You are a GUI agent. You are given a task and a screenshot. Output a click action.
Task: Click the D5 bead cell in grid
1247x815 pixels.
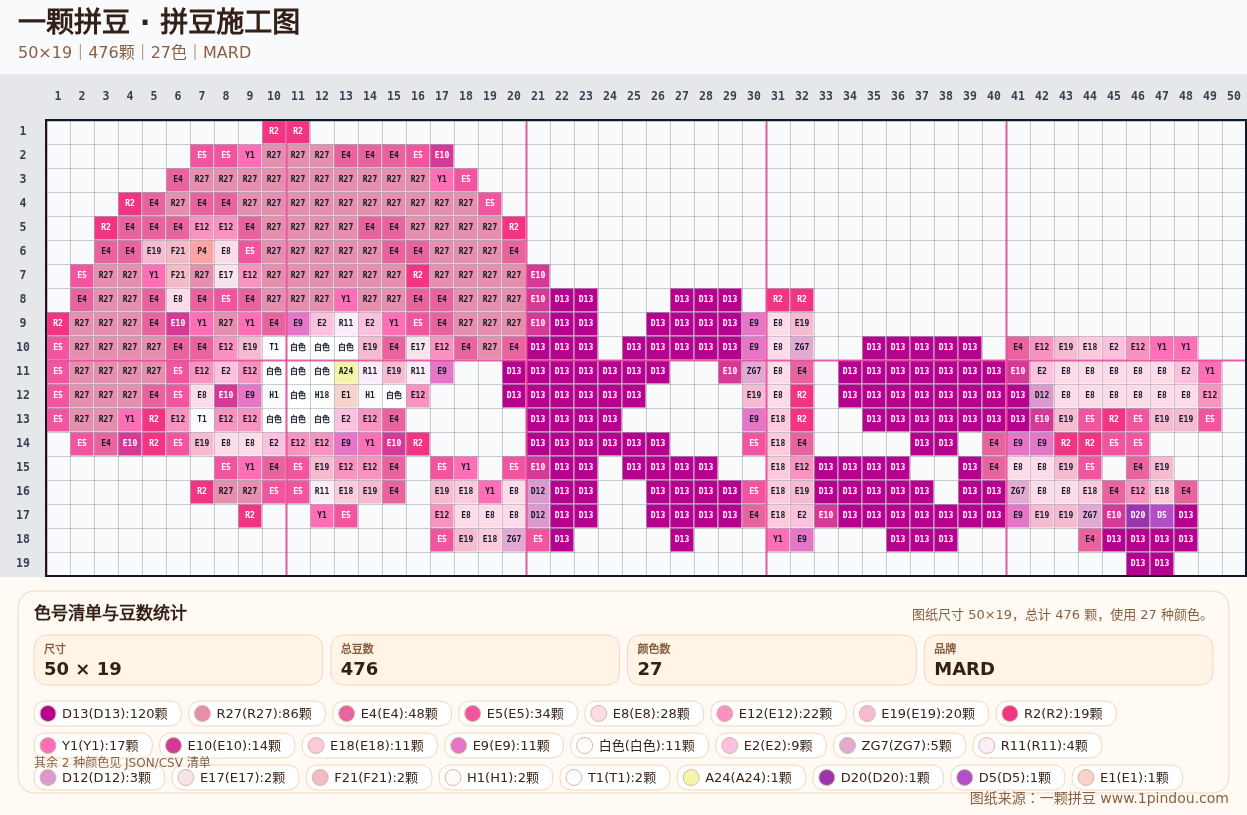coord(1162,515)
